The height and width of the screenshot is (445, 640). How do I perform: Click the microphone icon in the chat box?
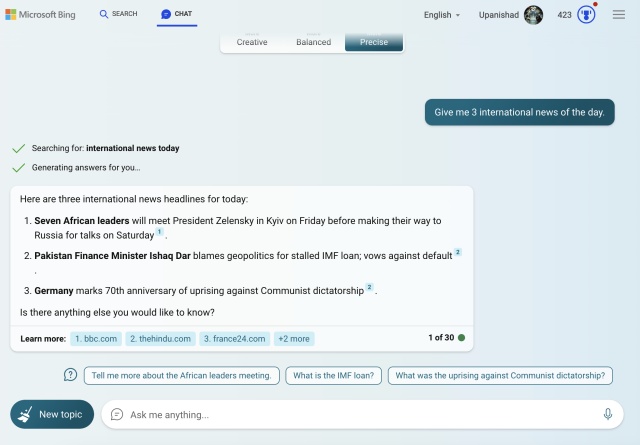[x=607, y=414]
